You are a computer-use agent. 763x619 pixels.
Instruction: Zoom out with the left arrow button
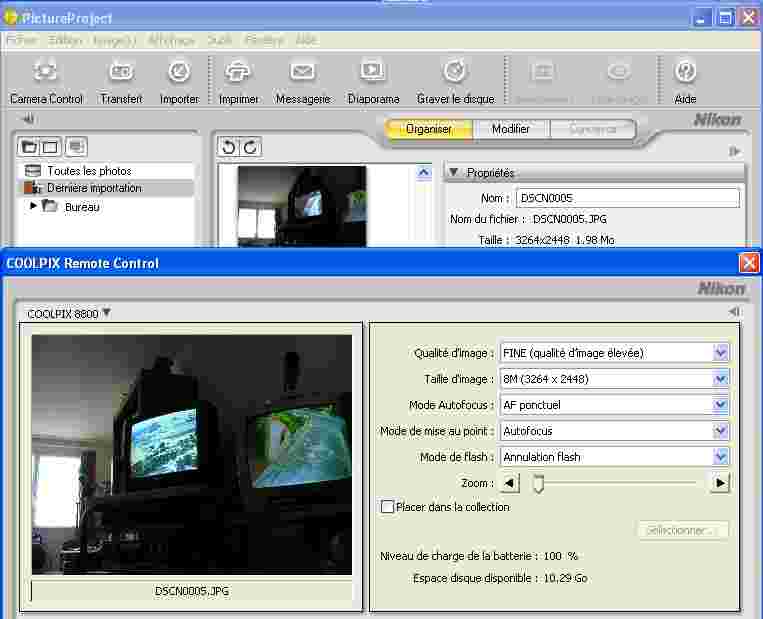(x=509, y=483)
